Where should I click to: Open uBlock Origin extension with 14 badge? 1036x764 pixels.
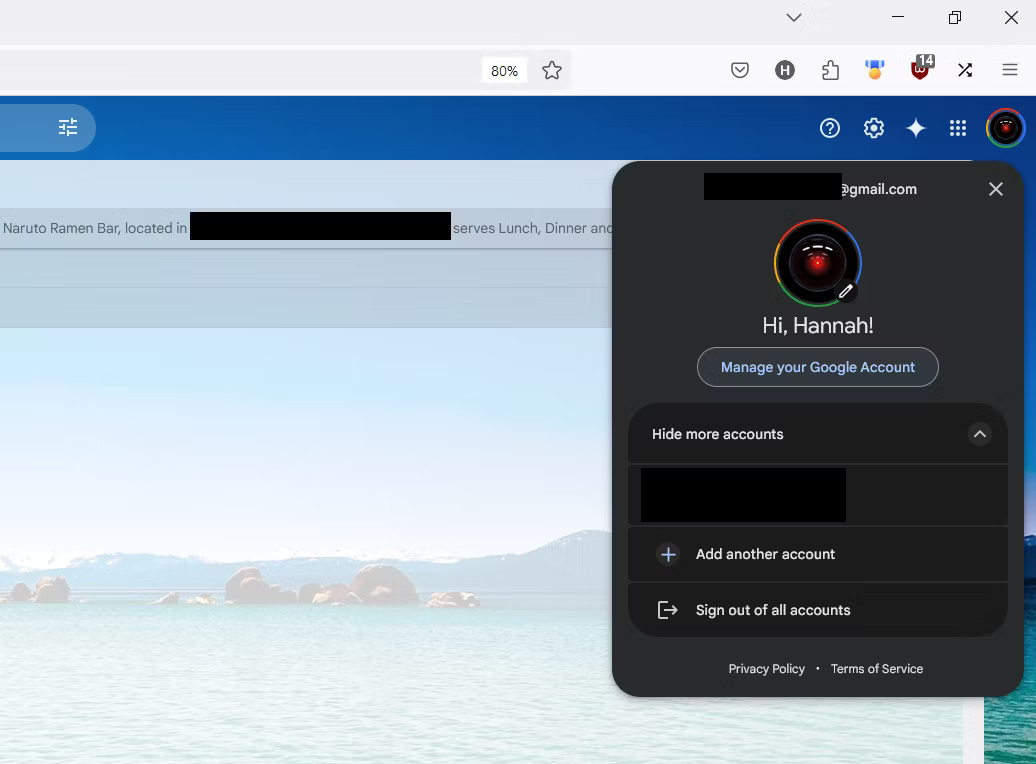pyautogui.click(x=919, y=70)
